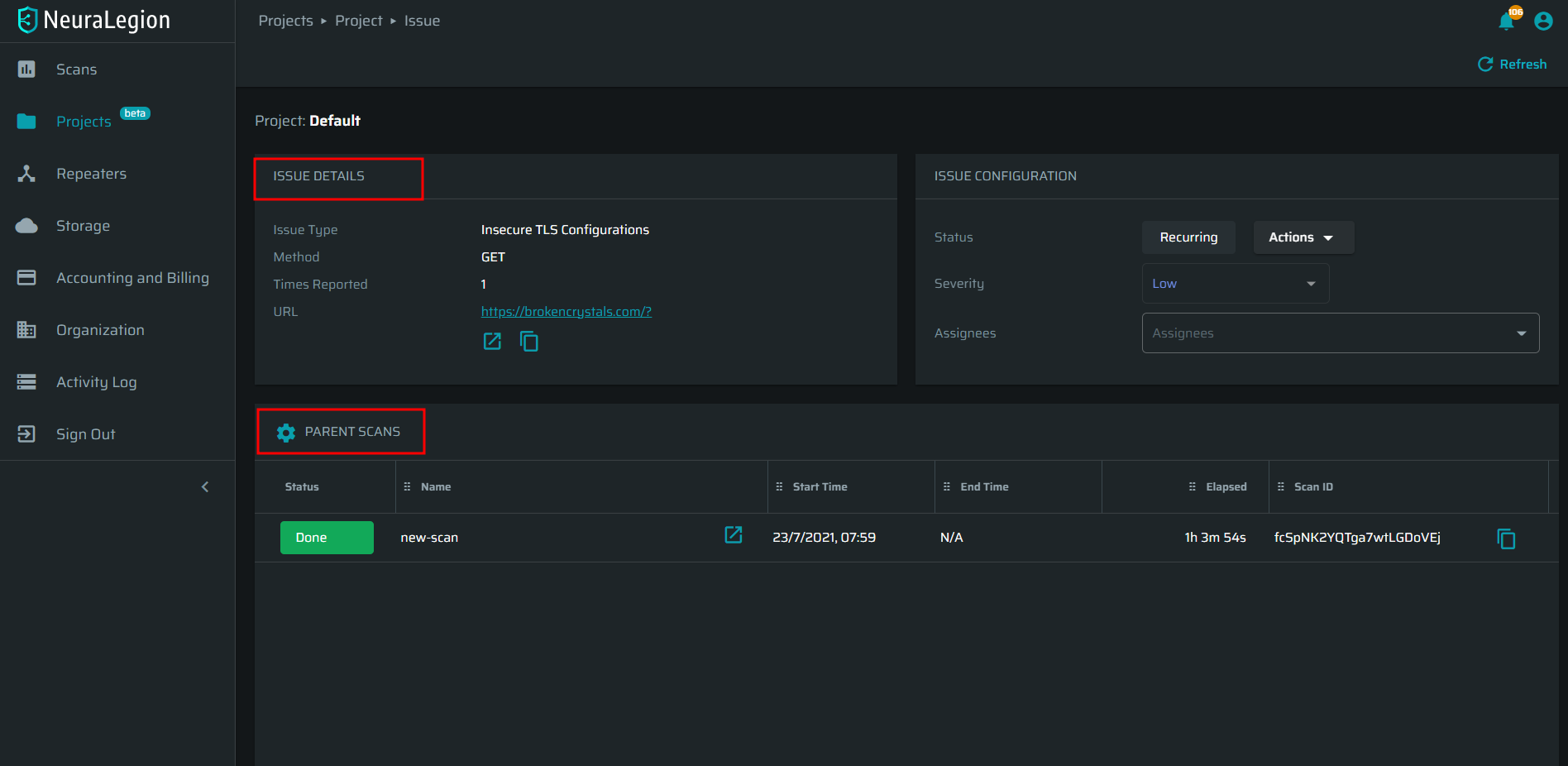This screenshot has height=766, width=1568.
Task: Click Insecure TLS Configurations issue type
Action: [565, 230]
